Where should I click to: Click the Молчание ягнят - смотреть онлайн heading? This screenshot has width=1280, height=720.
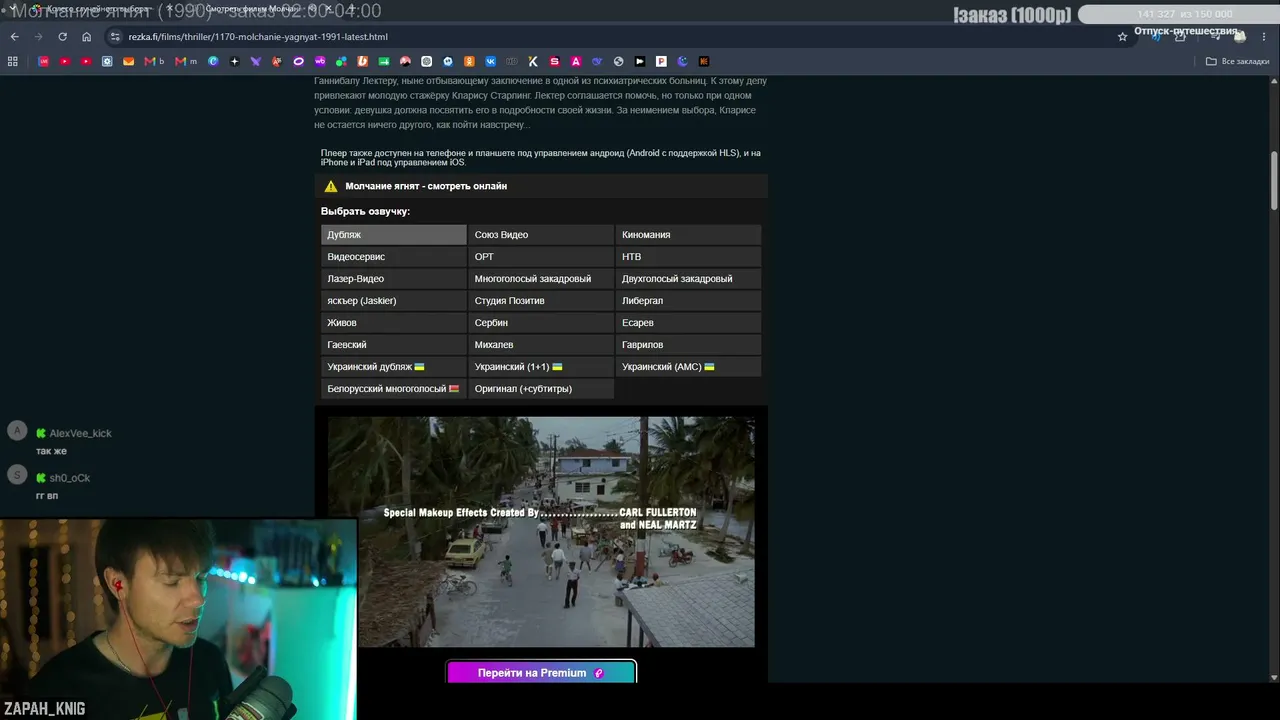[x=426, y=186]
